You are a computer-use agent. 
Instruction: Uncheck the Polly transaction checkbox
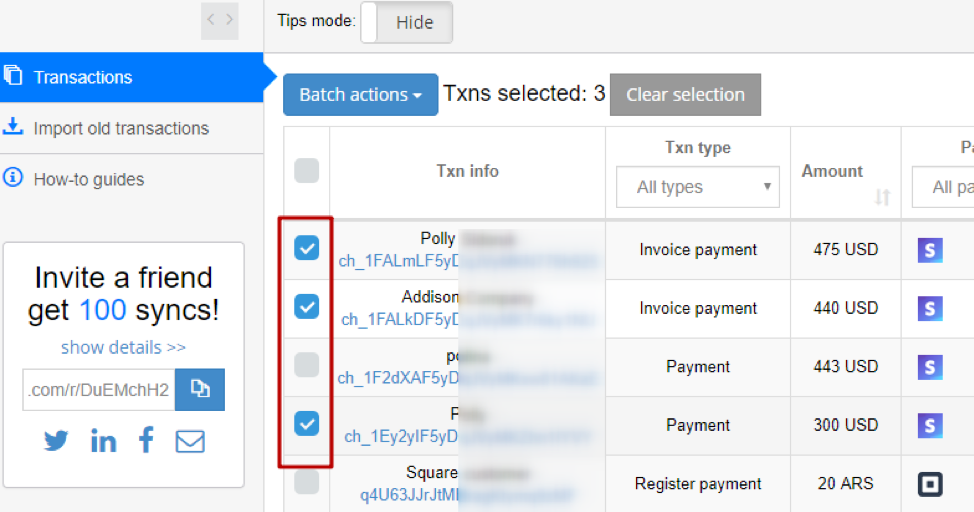point(306,249)
